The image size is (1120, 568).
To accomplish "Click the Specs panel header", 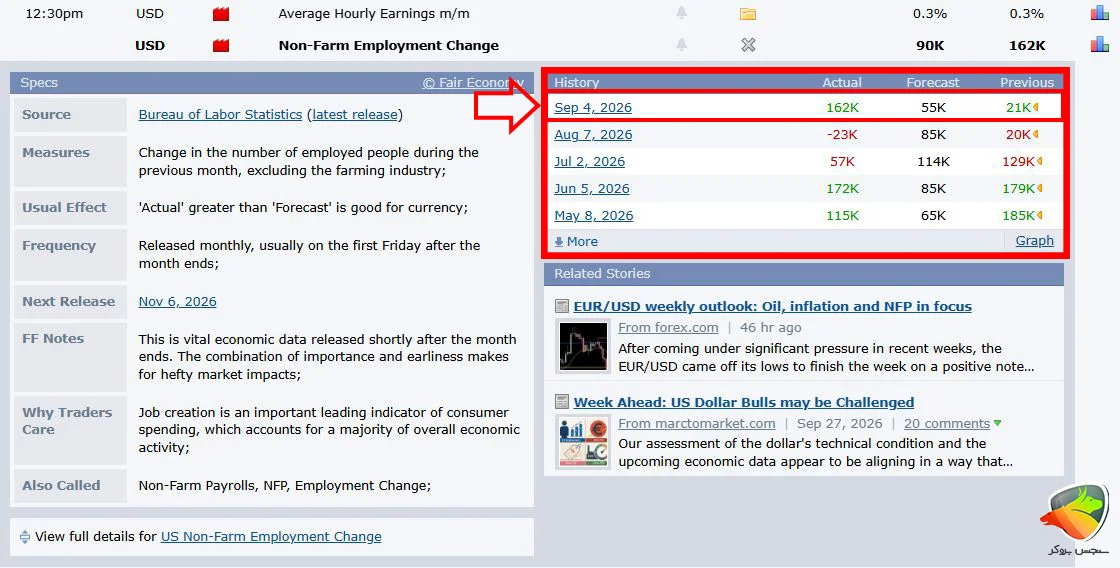I will click(x=271, y=83).
